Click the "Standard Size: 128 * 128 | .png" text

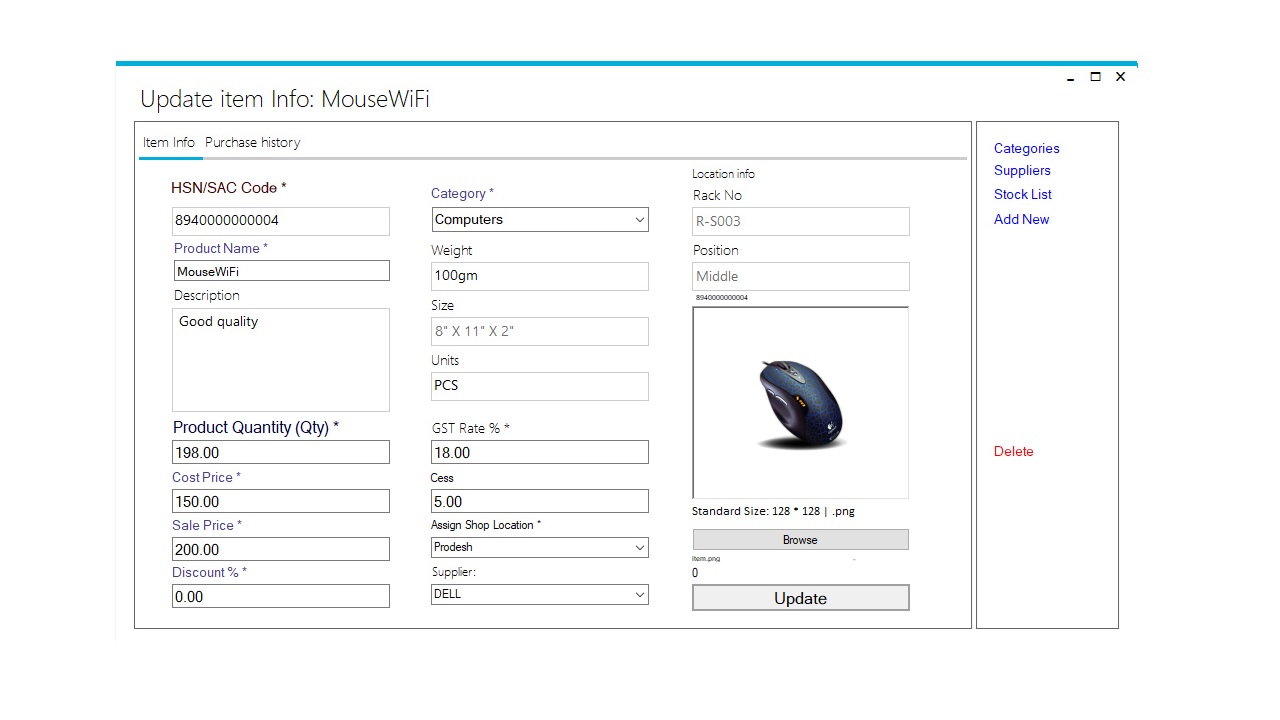pyautogui.click(x=773, y=511)
